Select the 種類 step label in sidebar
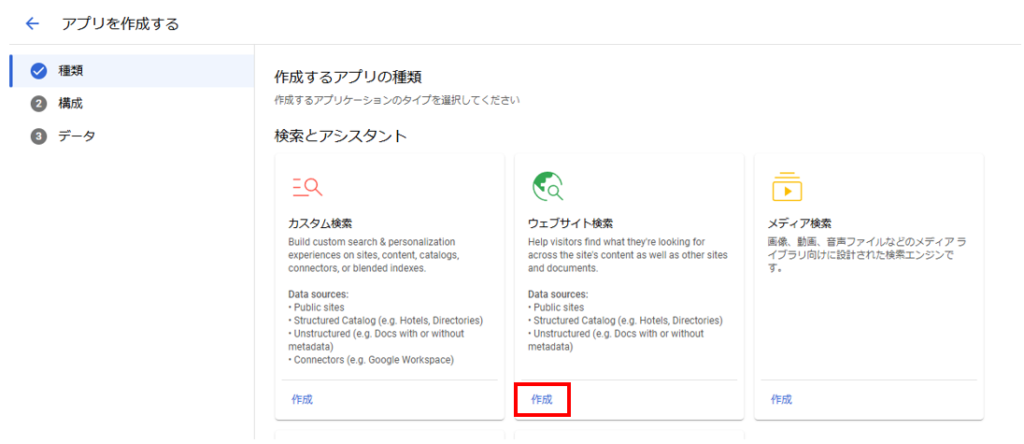 point(71,71)
